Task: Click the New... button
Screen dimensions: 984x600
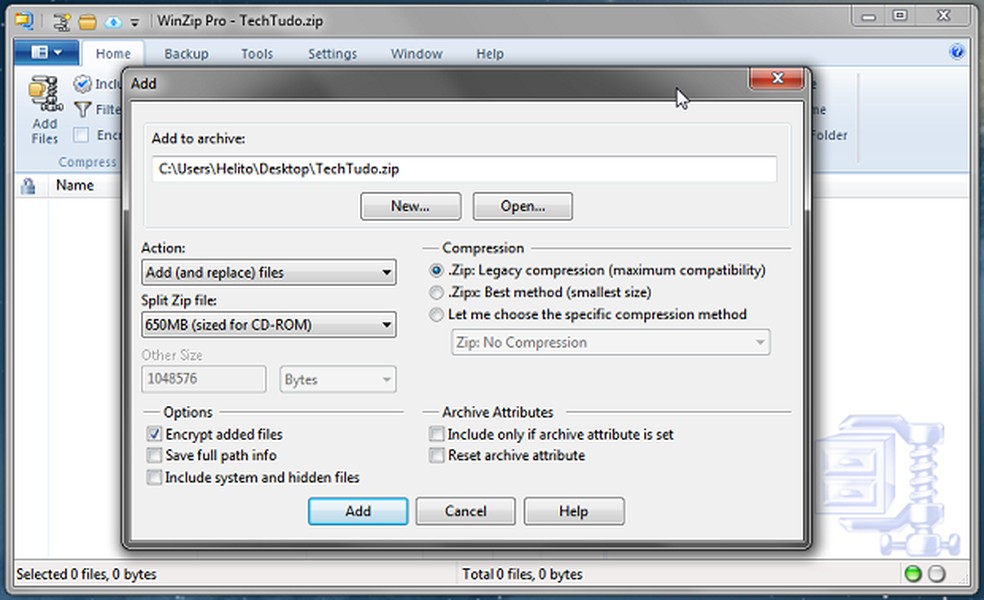Action: pos(410,206)
